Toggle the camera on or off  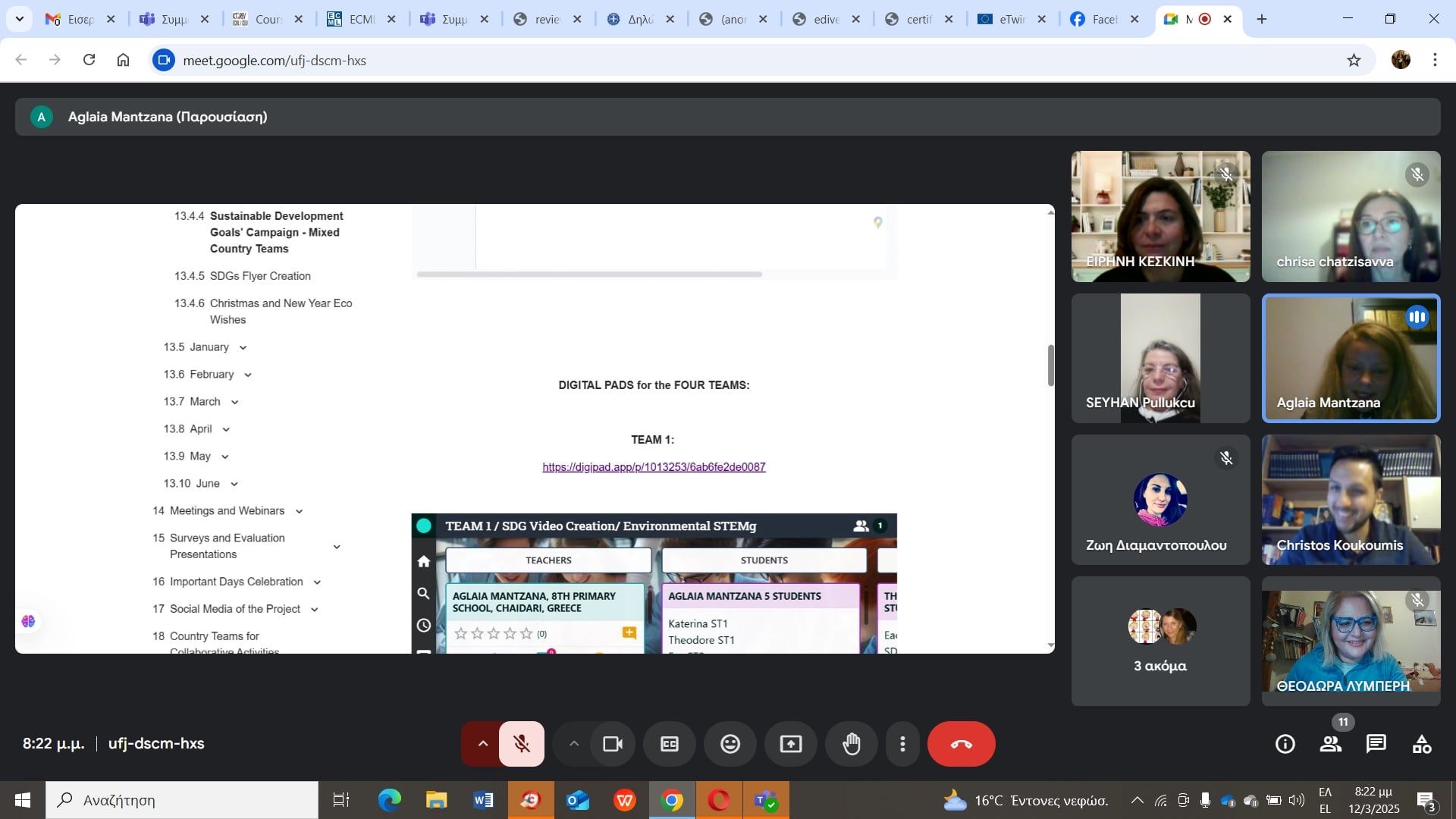pyautogui.click(x=612, y=744)
